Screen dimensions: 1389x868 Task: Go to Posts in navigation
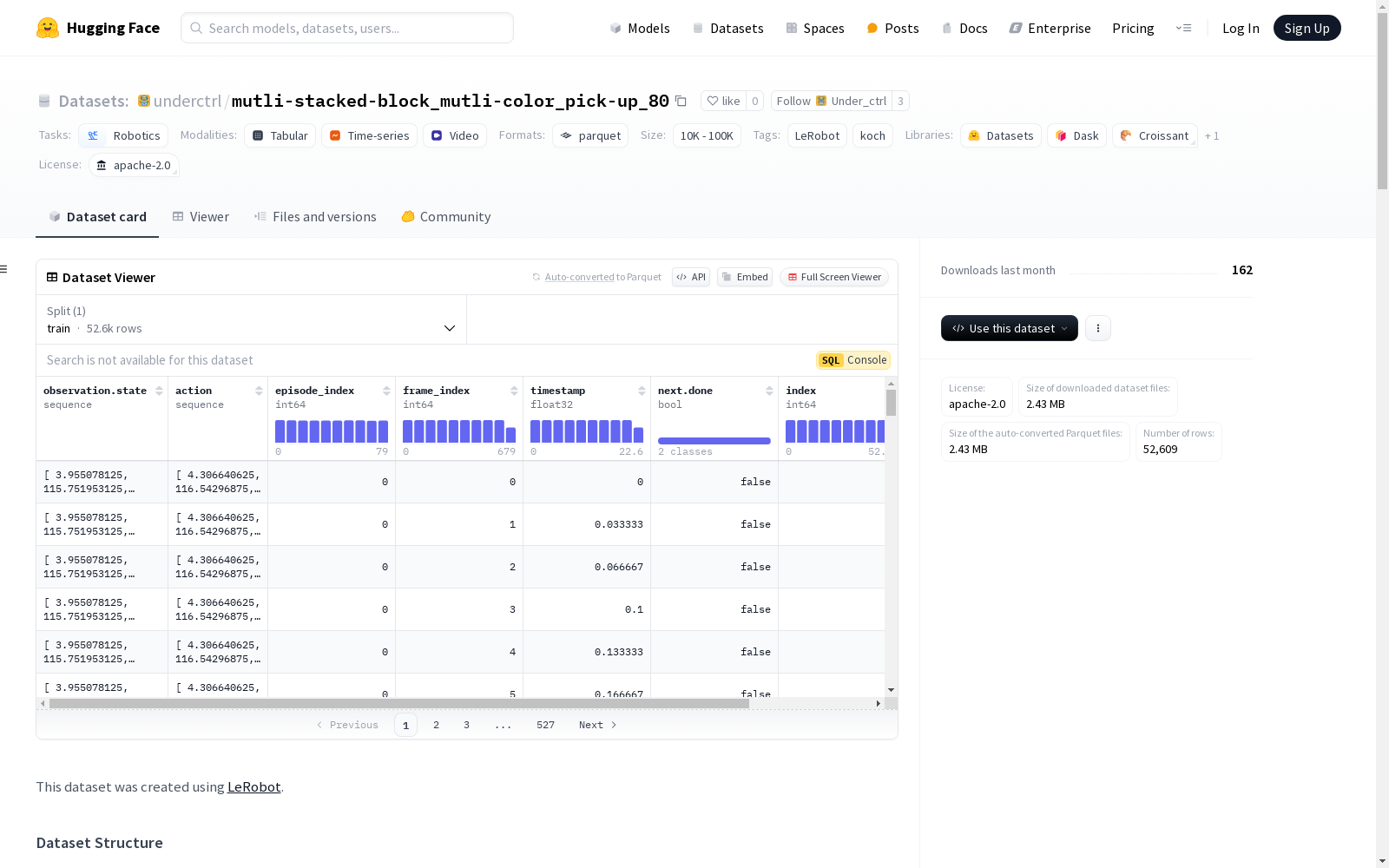[892, 28]
